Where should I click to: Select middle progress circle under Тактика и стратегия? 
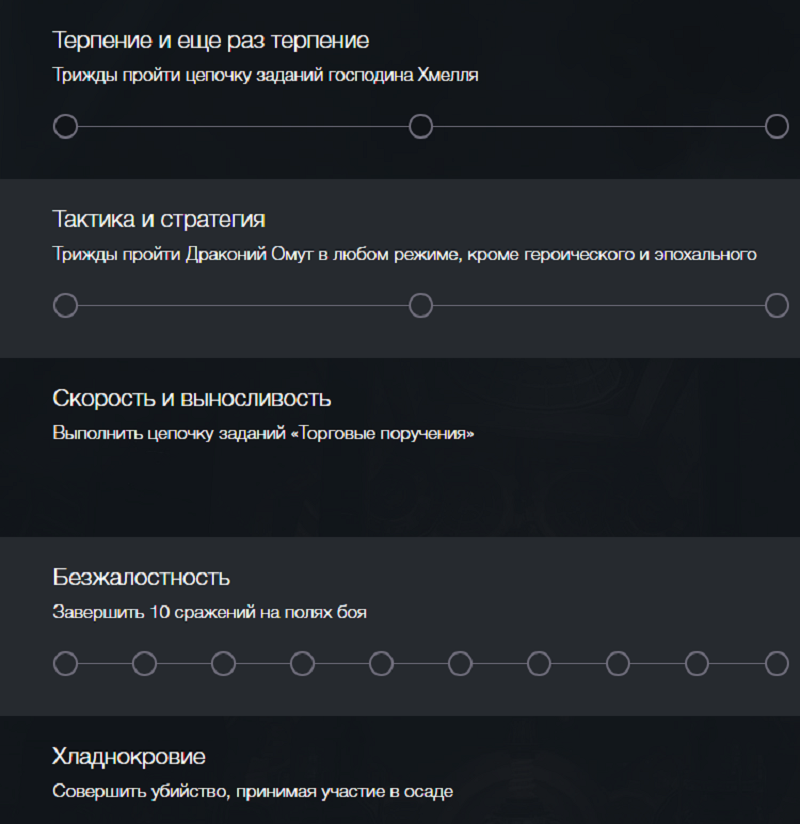(421, 305)
